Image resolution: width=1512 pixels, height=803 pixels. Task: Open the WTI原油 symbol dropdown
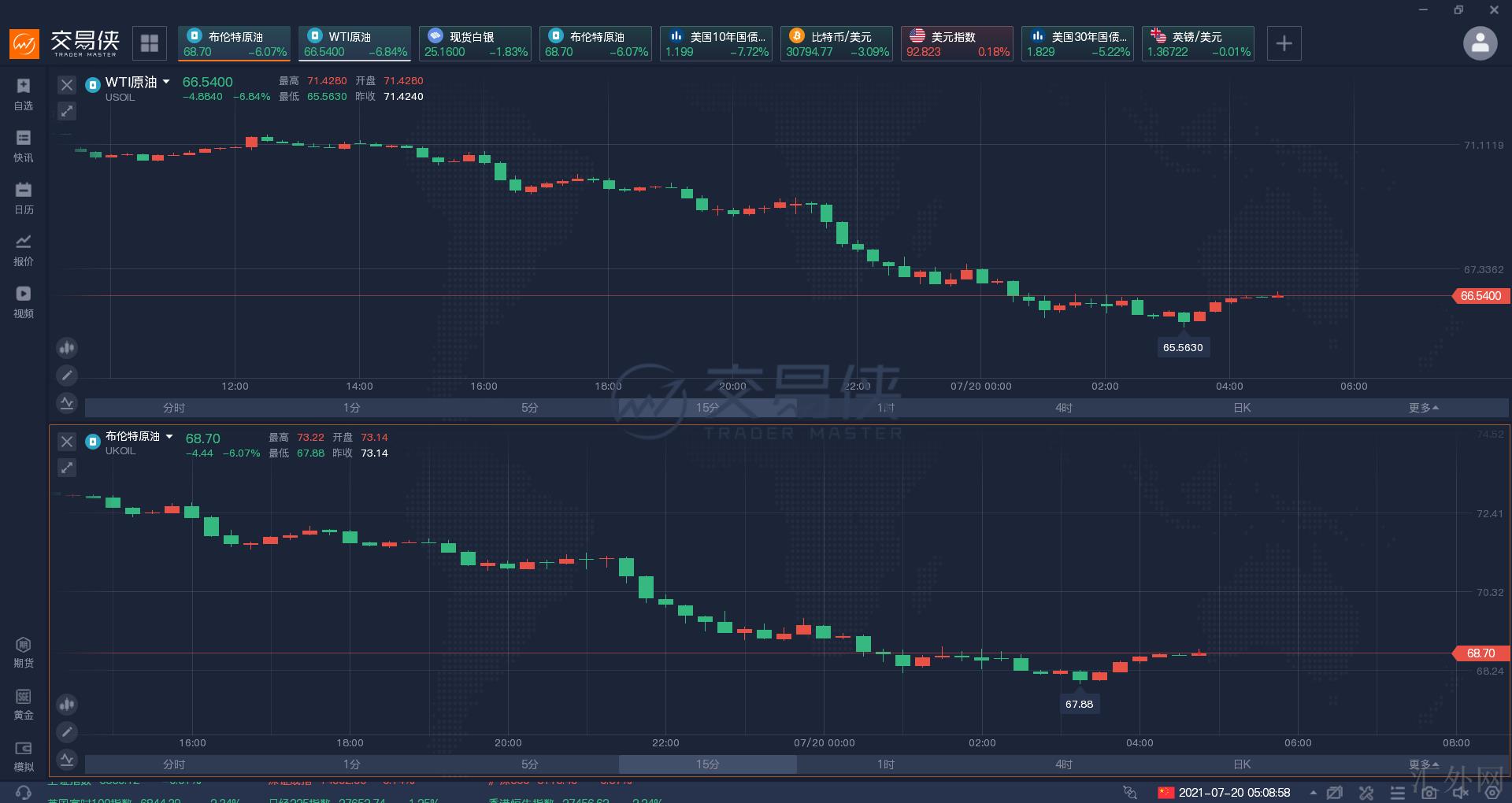coord(167,82)
